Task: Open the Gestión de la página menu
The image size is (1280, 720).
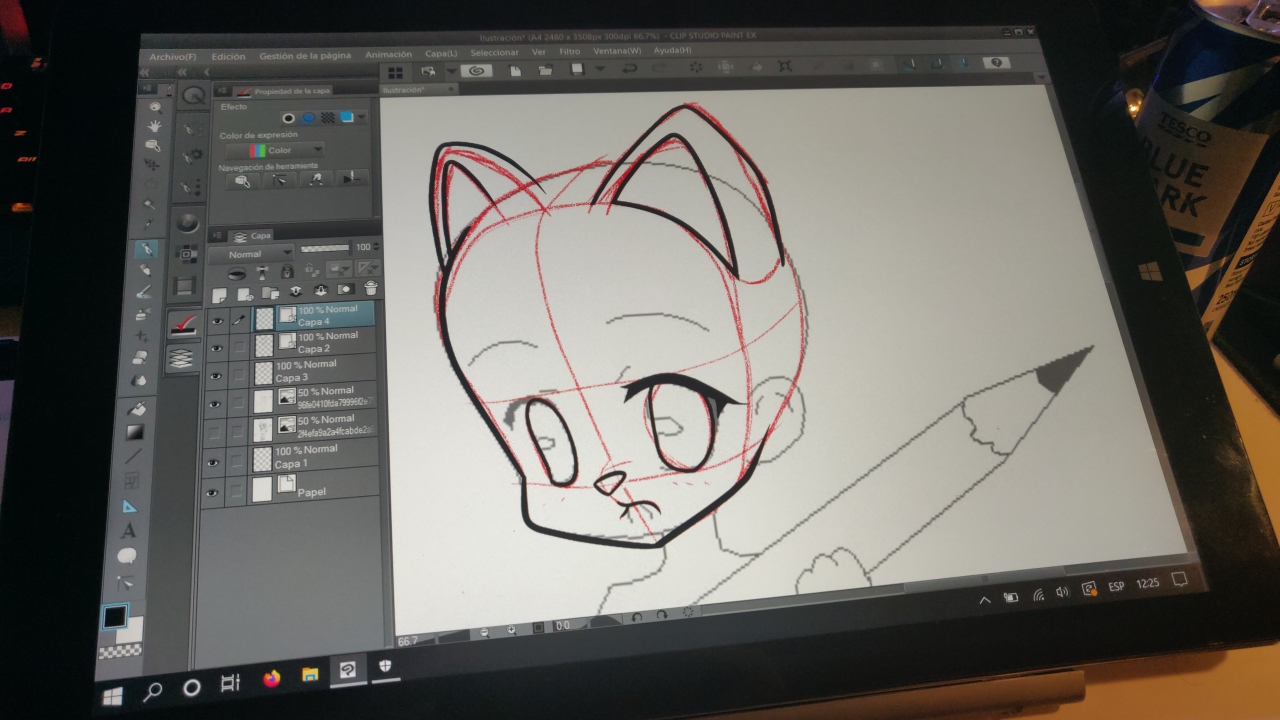Action: (305, 55)
